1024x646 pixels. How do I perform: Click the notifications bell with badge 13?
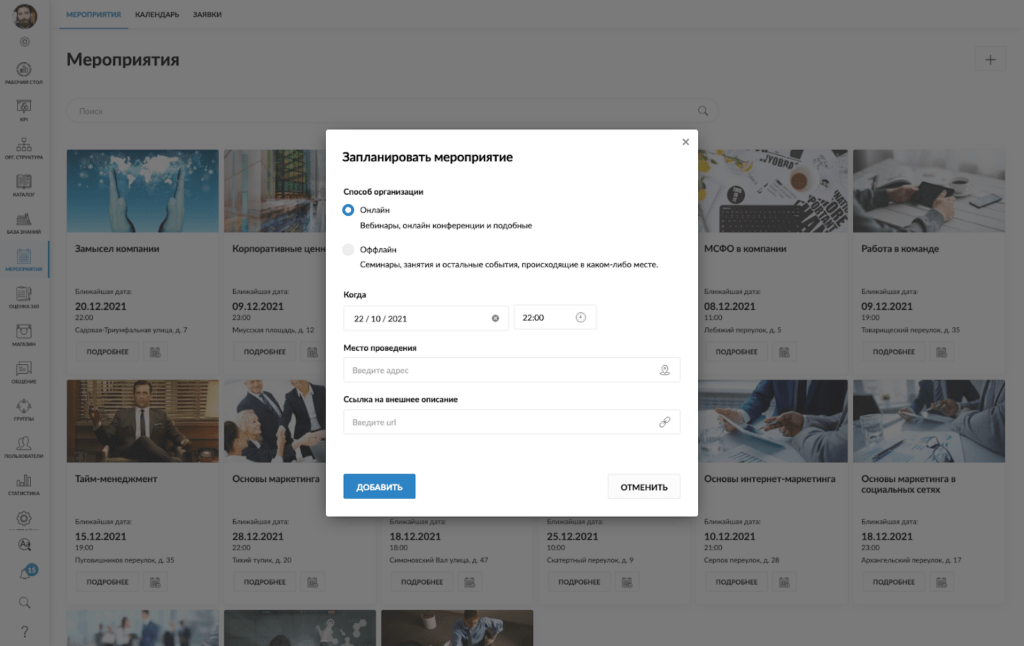[26, 573]
